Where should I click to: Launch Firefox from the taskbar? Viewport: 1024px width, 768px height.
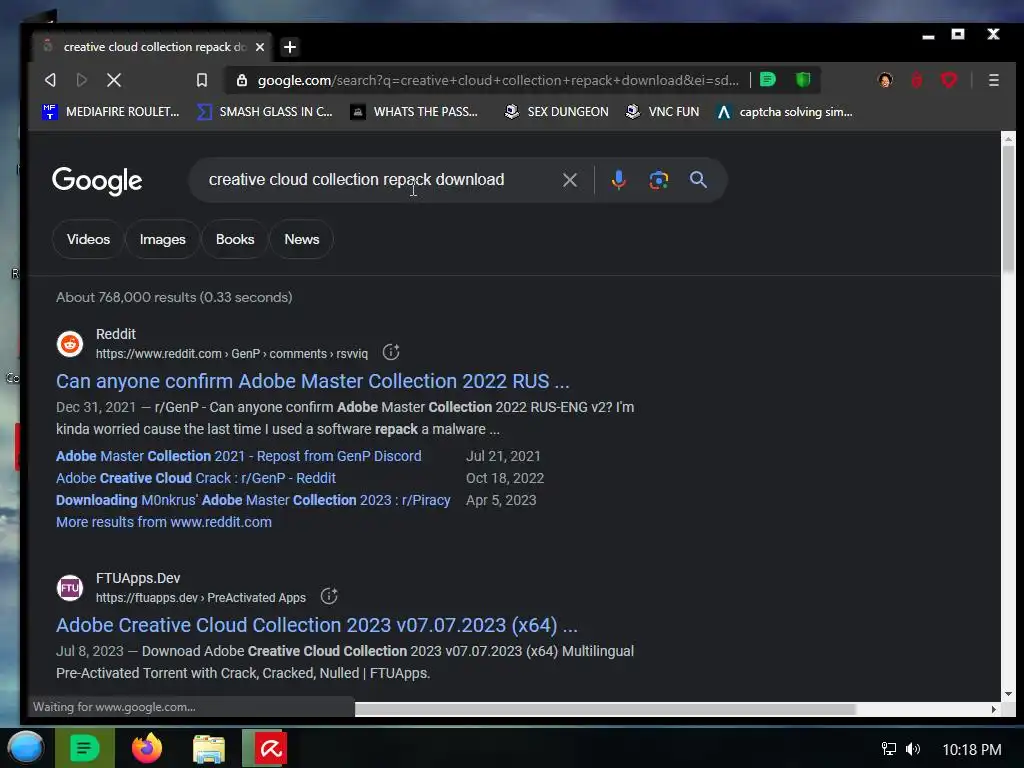[147, 748]
